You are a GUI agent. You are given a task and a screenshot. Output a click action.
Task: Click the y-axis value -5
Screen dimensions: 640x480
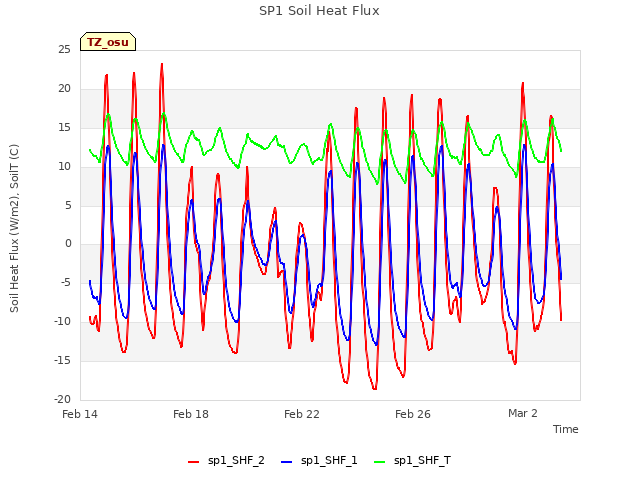(66, 282)
